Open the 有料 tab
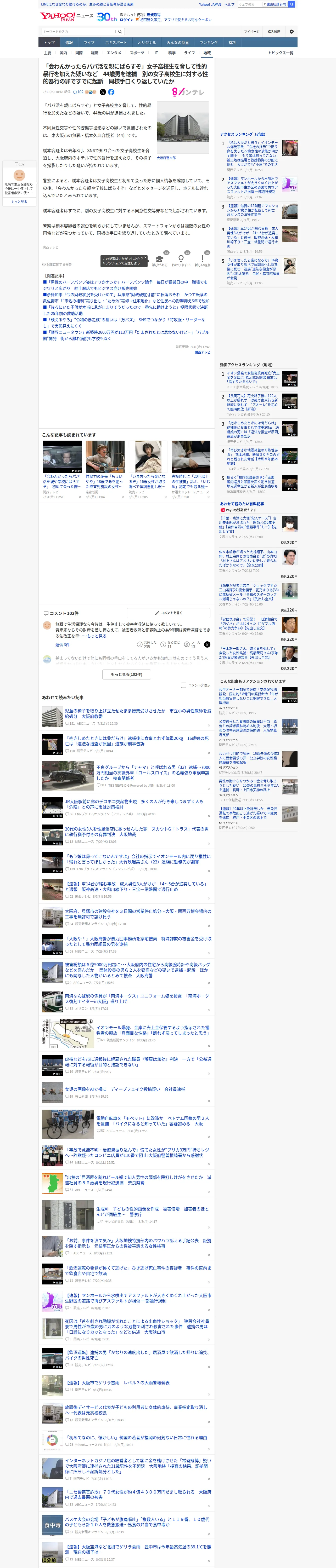The width and height of the screenshot is (336, 1568). (232, 43)
